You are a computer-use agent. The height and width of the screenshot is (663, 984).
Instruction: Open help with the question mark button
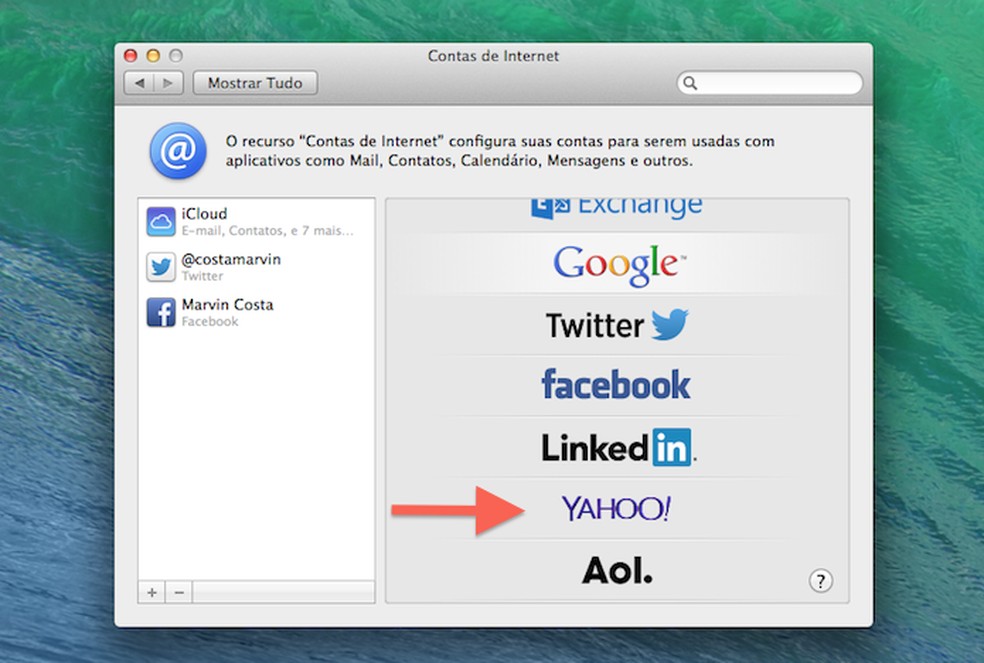(821, 581)
